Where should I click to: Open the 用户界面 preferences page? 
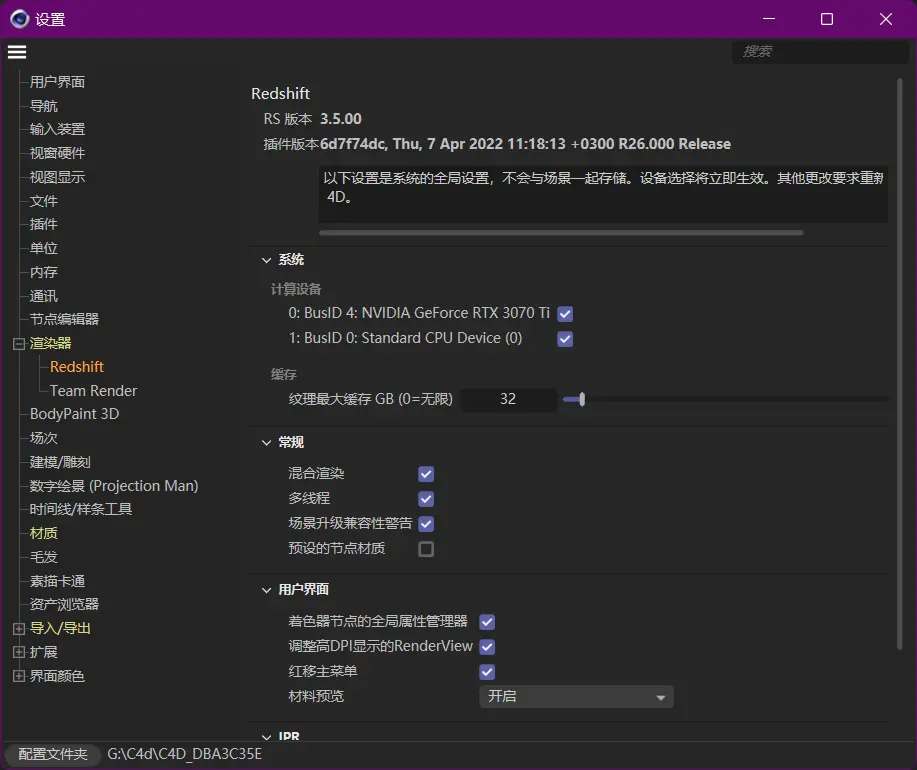click(57, 82)
